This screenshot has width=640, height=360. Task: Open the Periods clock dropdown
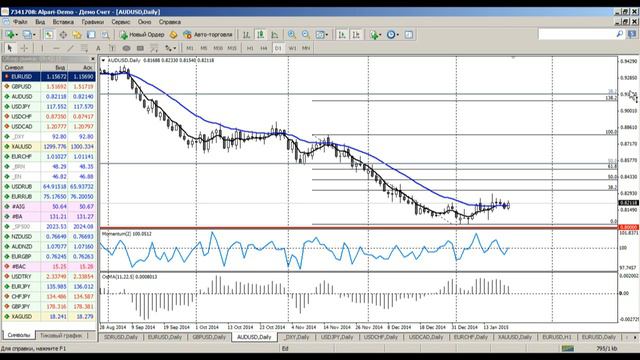coord(393,35)
